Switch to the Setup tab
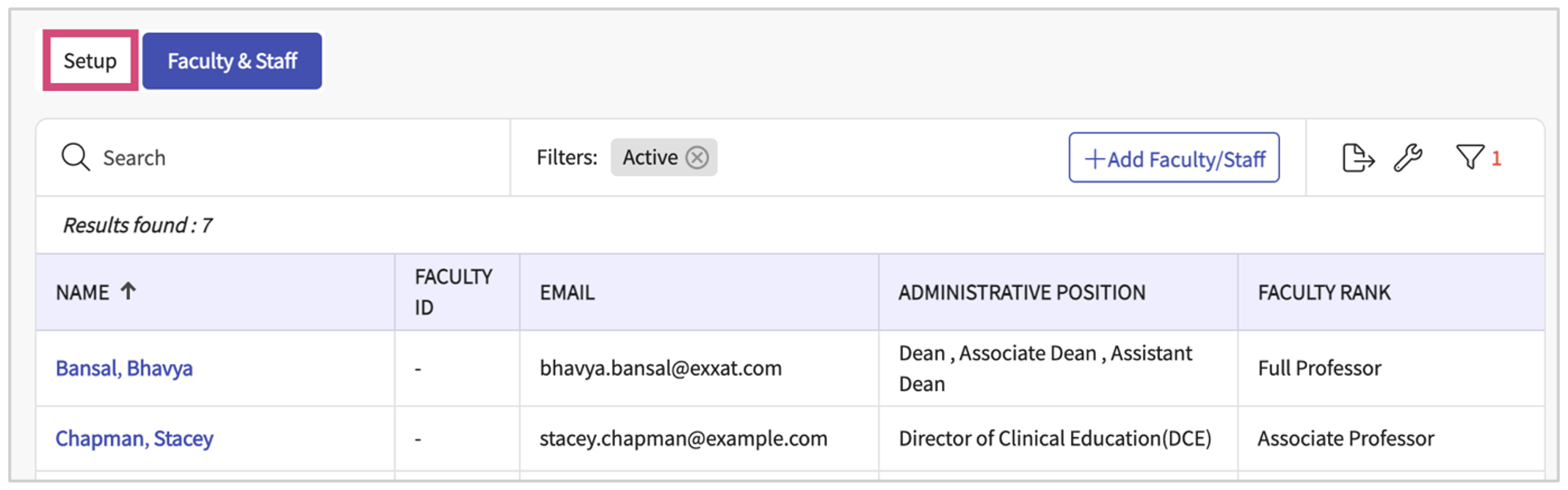 (90, 61)
